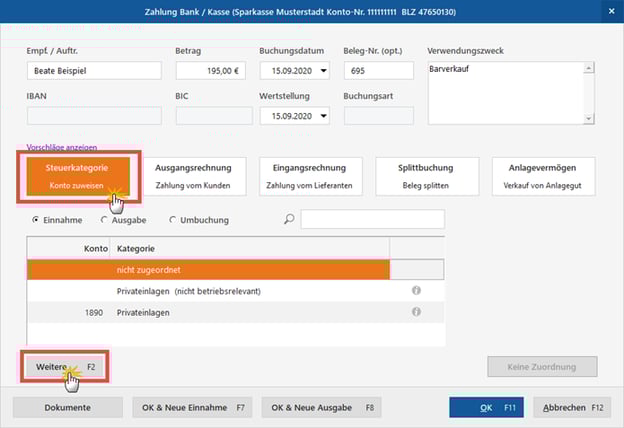Open the Buchungsdatum date dropdown
The height and width of the screenshot is (428, 624).
point(326,71)
